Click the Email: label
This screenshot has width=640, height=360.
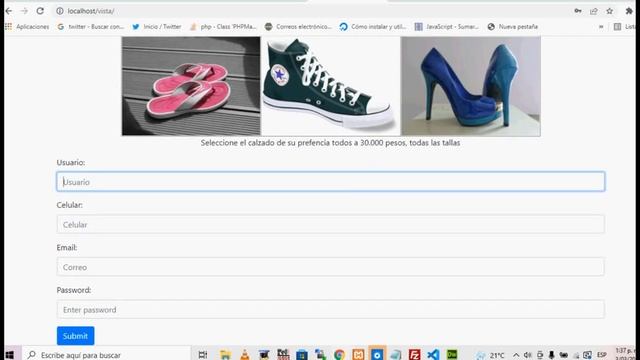67,247
